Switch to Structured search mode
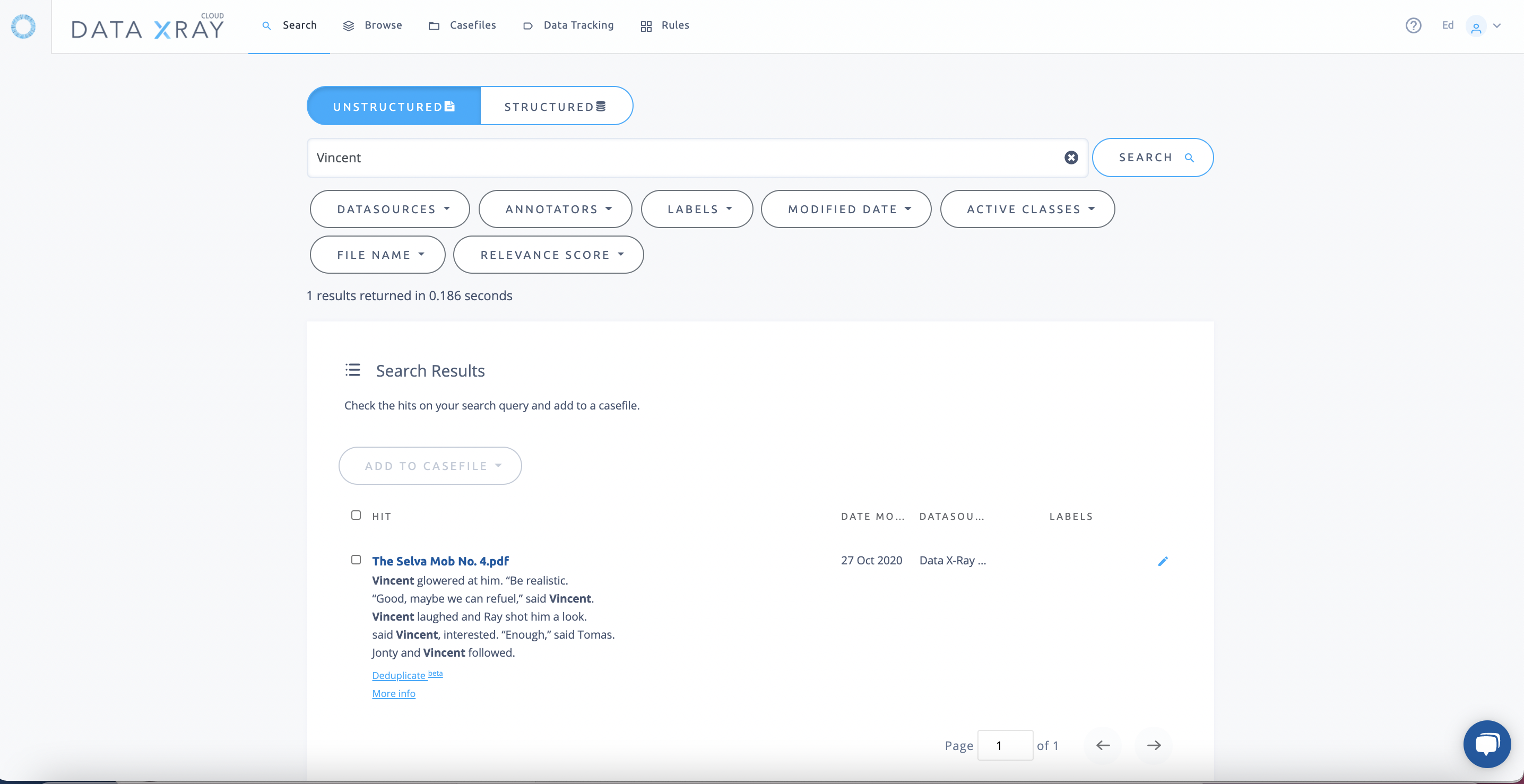The width and height of the screenshot is (1524, 784). (556, 107)
